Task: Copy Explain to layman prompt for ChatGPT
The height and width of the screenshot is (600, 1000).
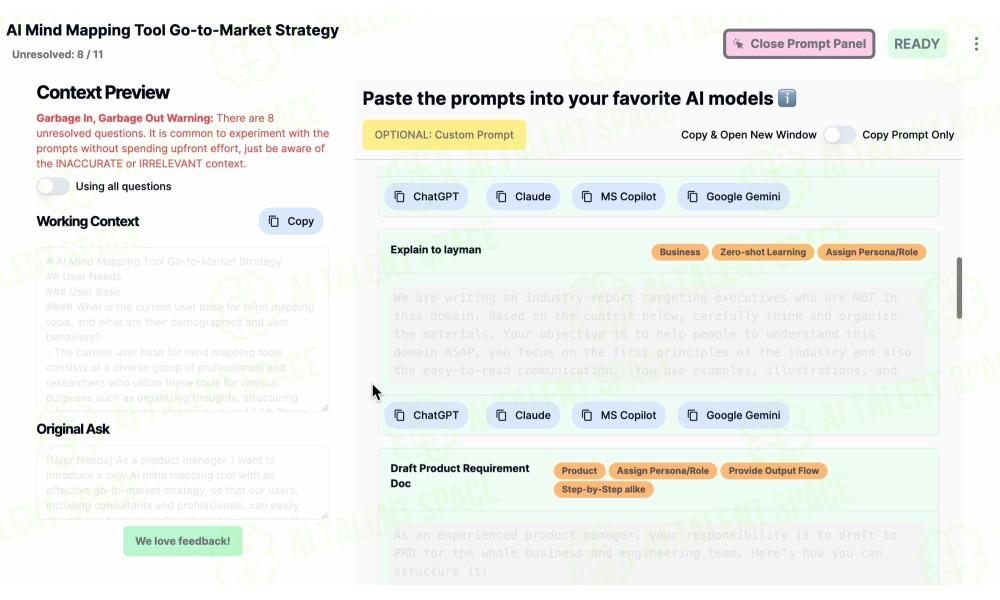Action: (x=426, y=415)
